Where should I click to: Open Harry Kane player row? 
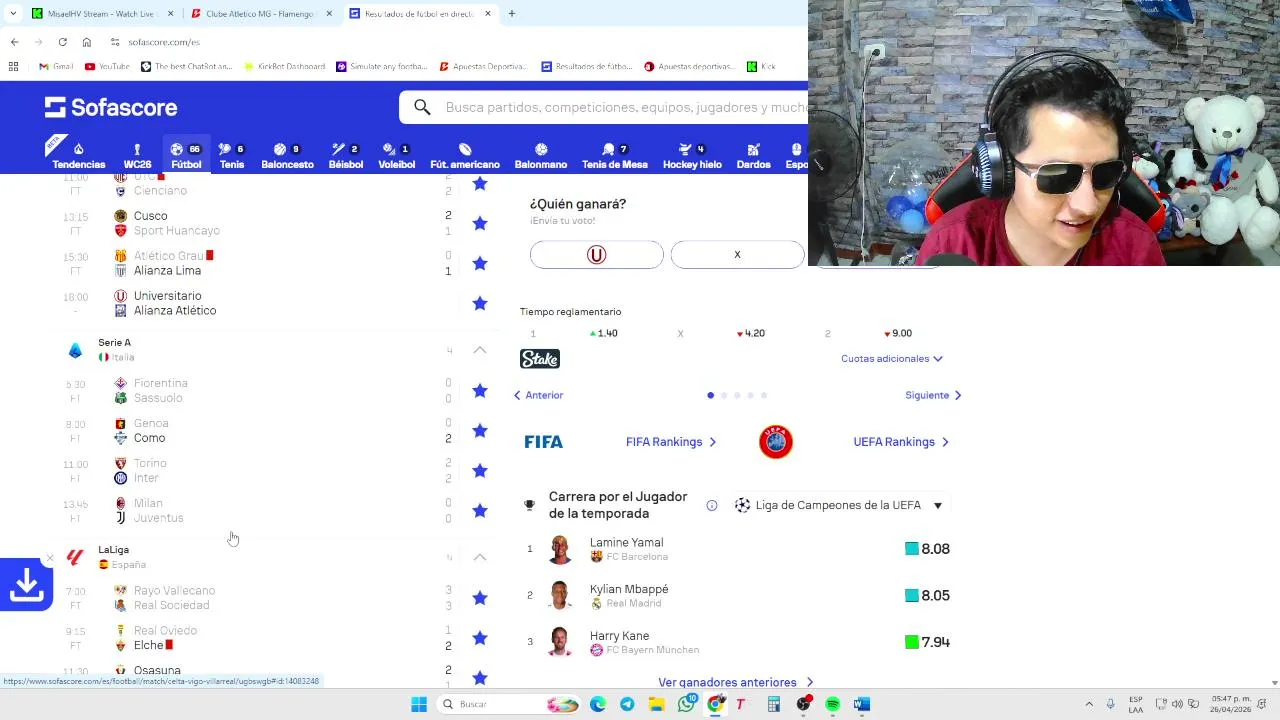[x=738, y=642]
